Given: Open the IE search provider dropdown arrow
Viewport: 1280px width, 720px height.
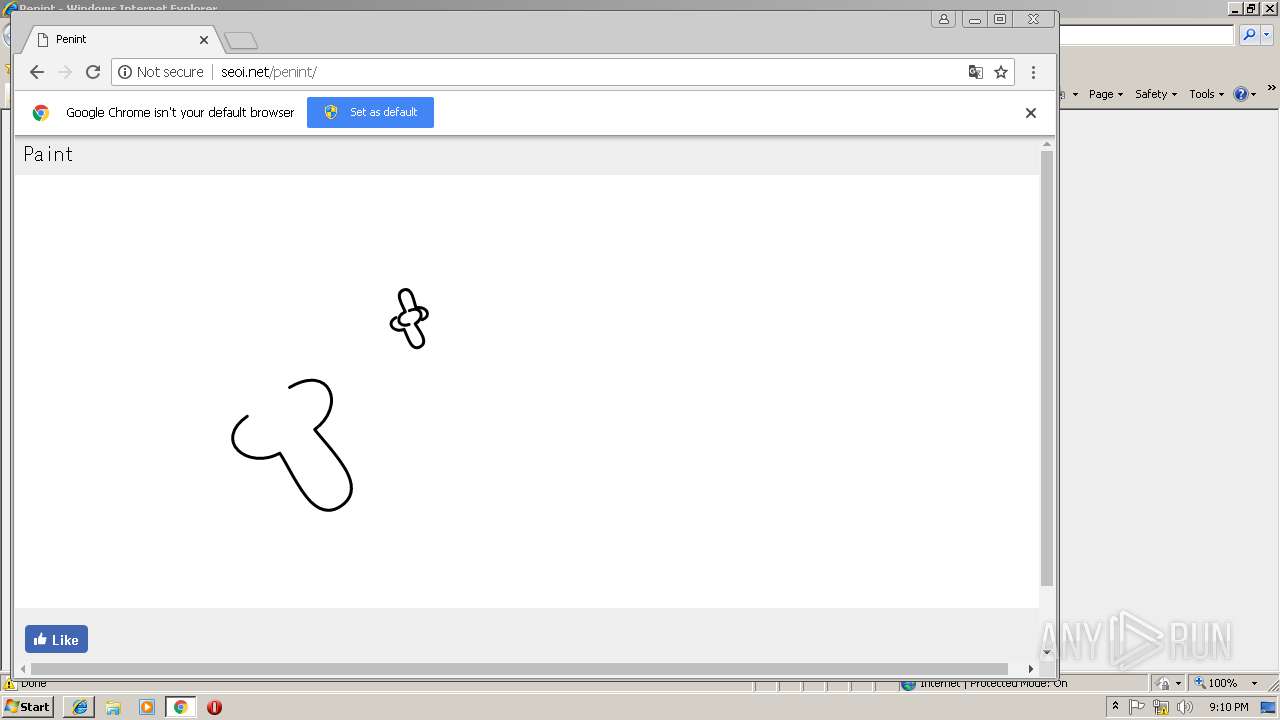Looking at the screenshot, I should click(x=1267, y=35).
